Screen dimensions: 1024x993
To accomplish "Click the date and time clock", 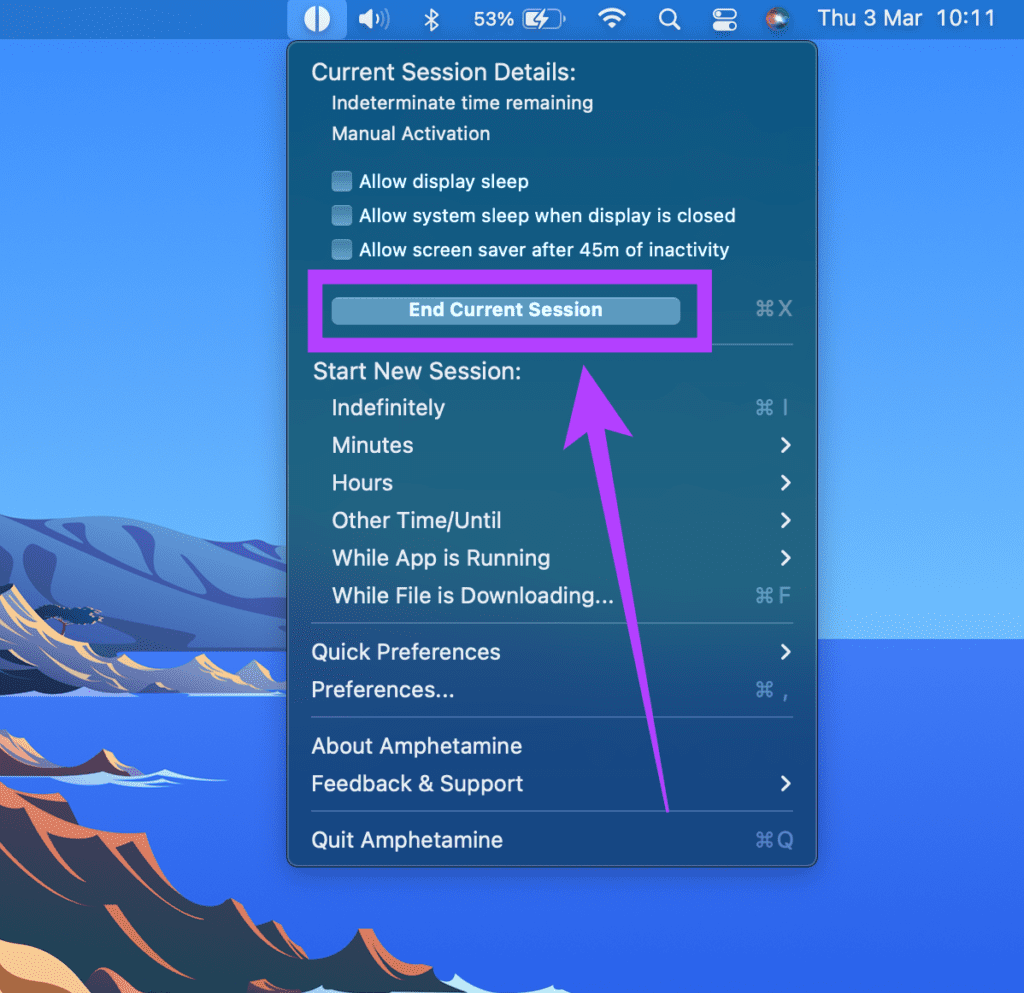I will (906, 19).
